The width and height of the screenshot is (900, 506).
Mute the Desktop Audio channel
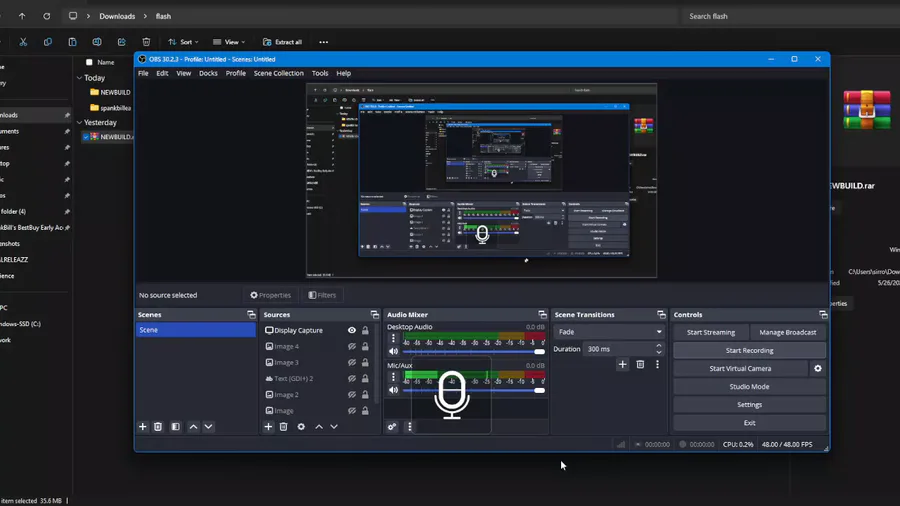coord(393,352)
